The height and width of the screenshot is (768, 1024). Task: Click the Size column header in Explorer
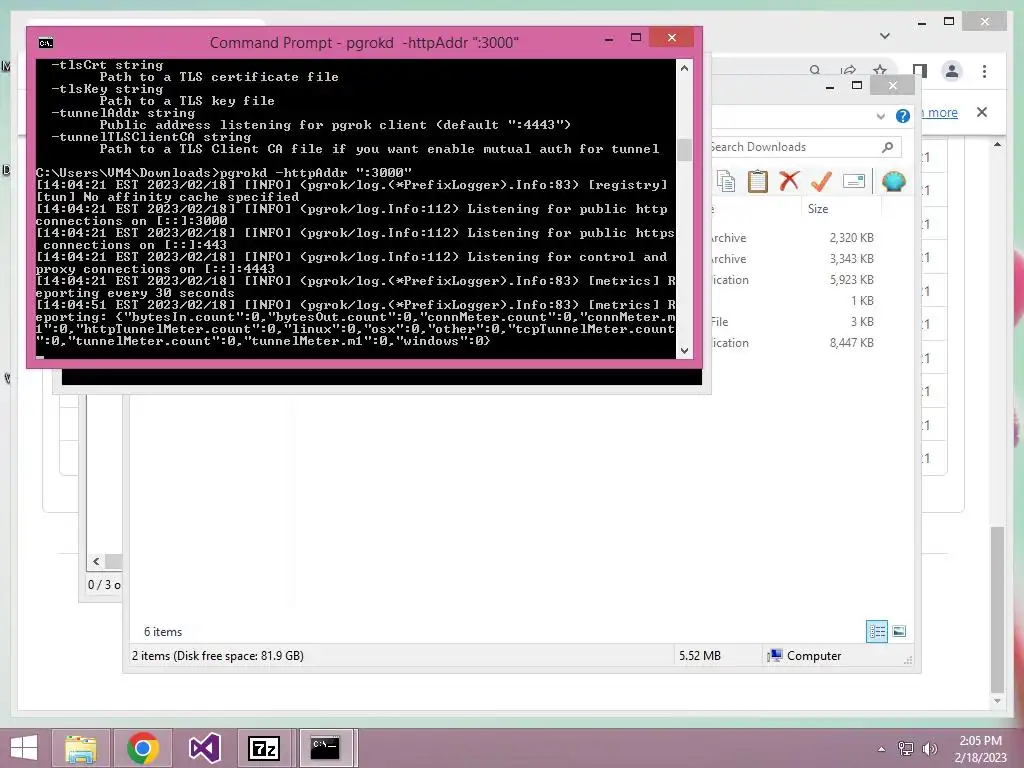tap(841, 209)
